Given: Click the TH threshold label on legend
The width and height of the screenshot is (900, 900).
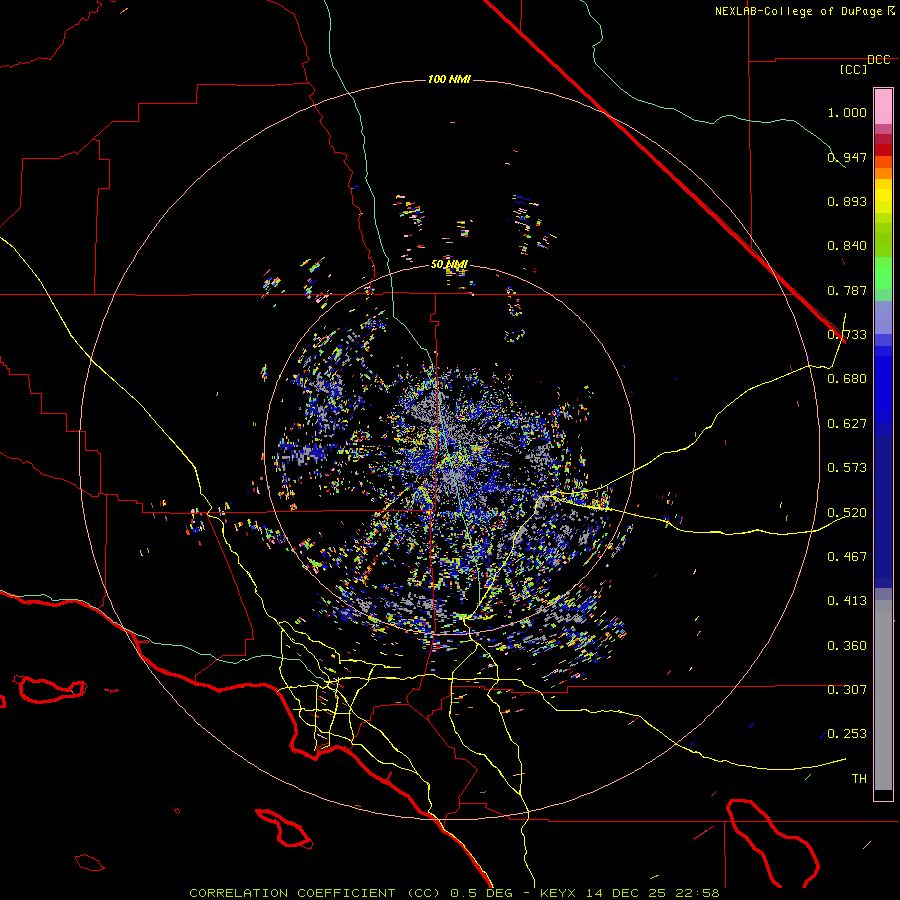Looking at the screenshot, I should coord(859,779).
